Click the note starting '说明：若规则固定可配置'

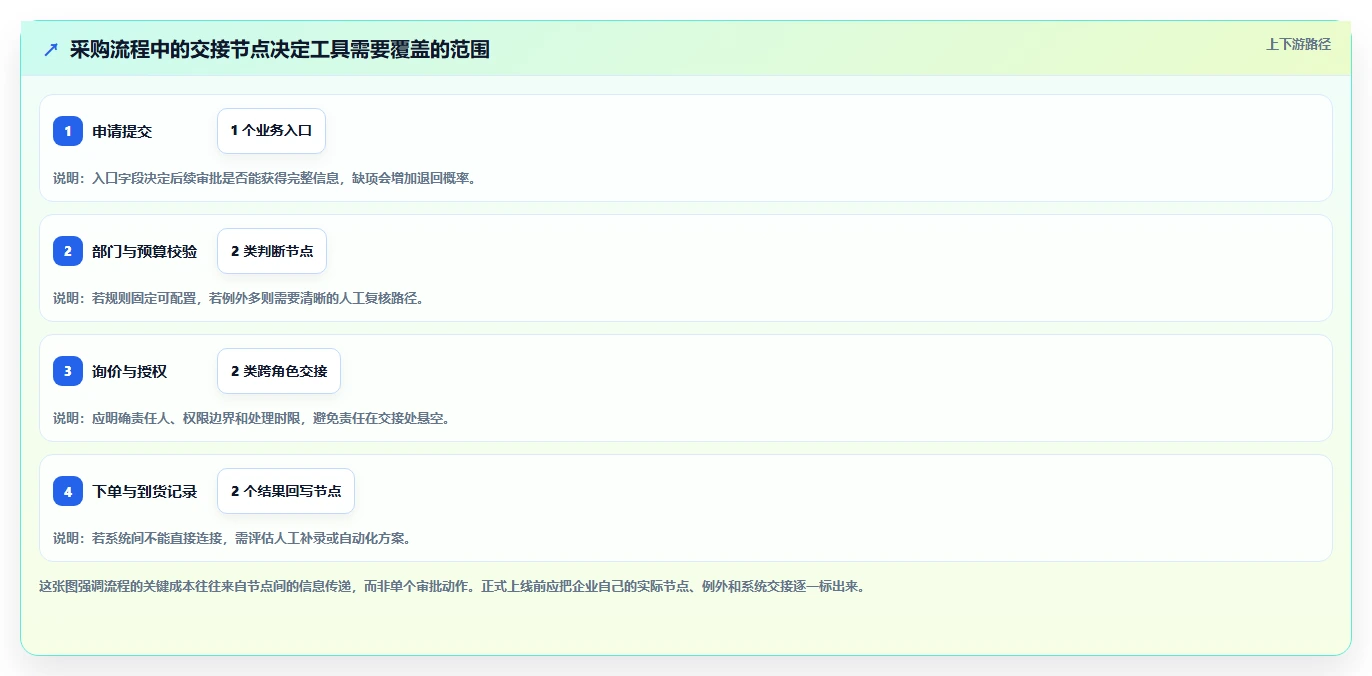[239, 298]
